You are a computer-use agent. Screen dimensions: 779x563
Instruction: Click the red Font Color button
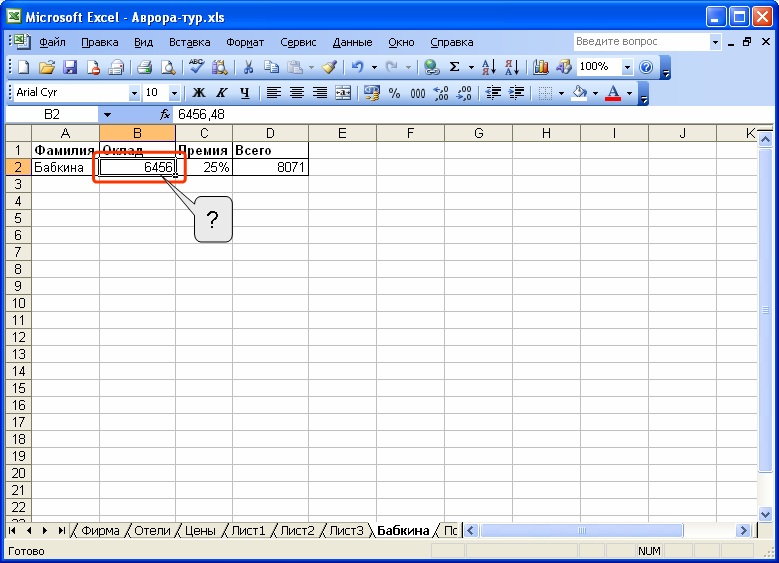coord(613,93)
